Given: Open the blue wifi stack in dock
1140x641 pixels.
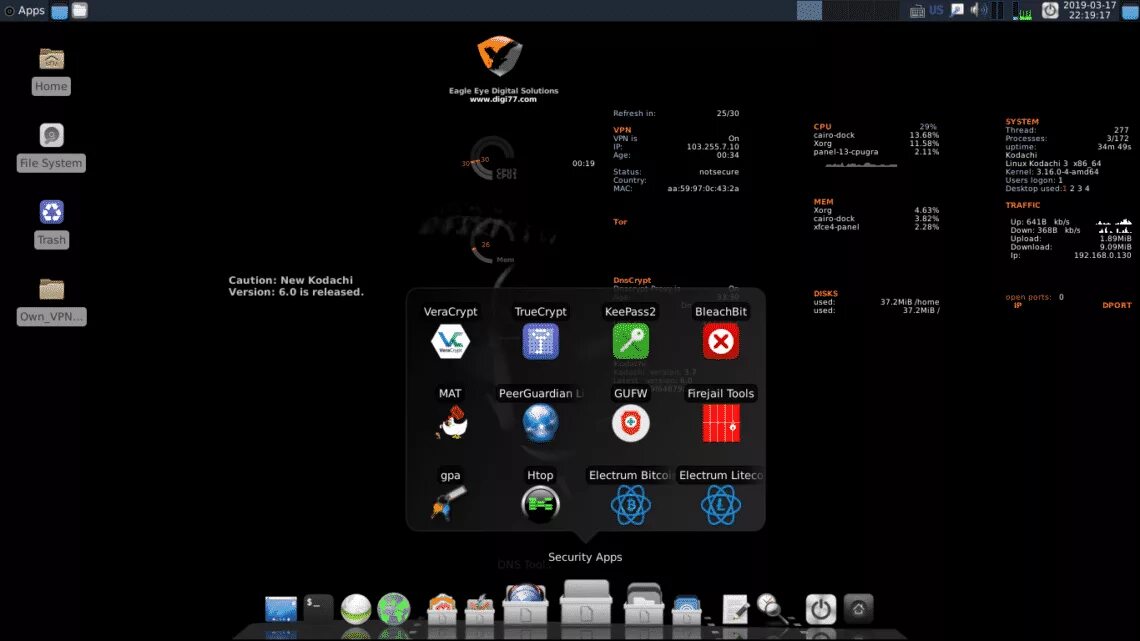Looking at the screenshot, I should (686, 609).
